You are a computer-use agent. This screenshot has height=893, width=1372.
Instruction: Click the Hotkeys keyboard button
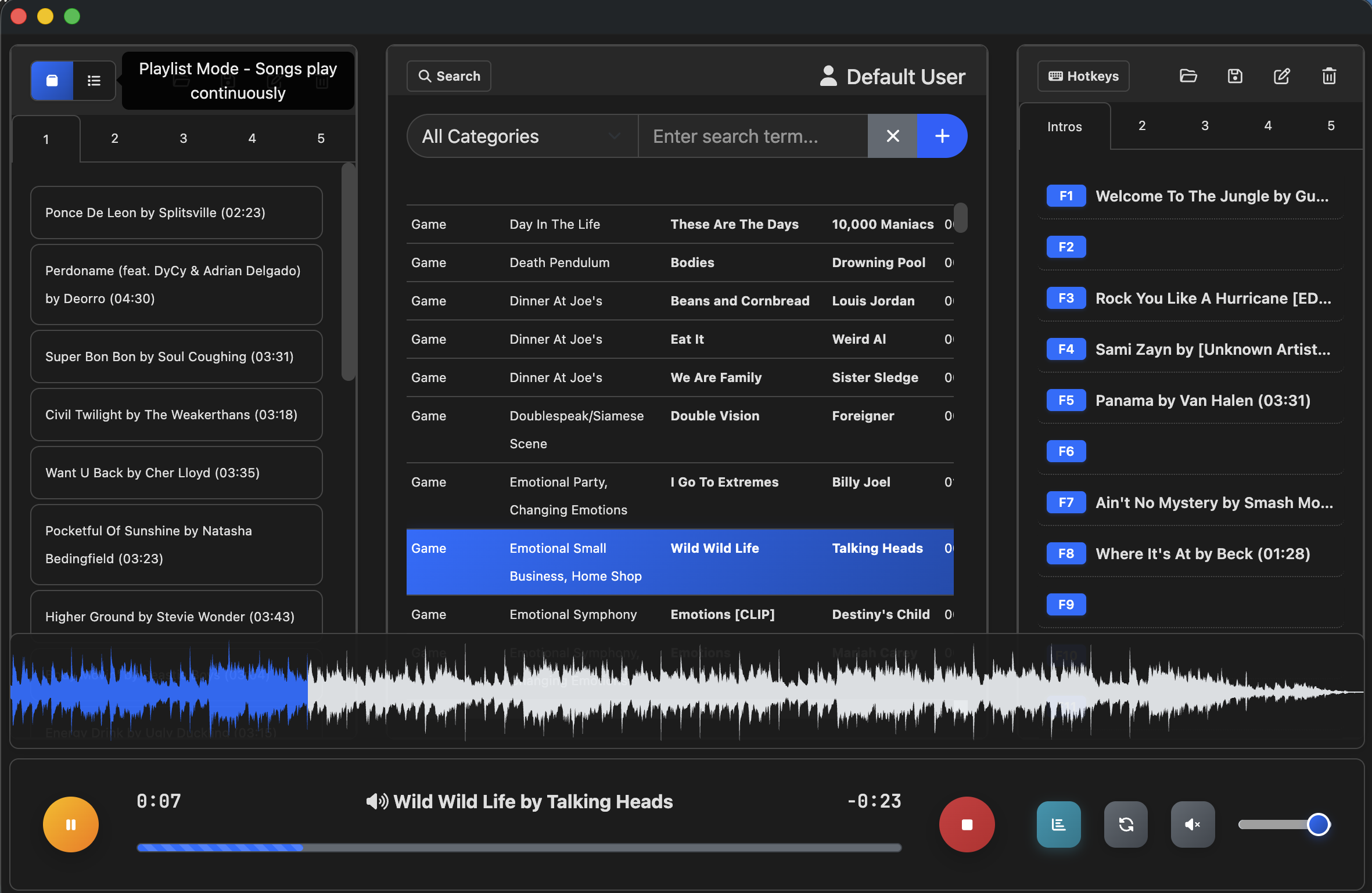1083,75
